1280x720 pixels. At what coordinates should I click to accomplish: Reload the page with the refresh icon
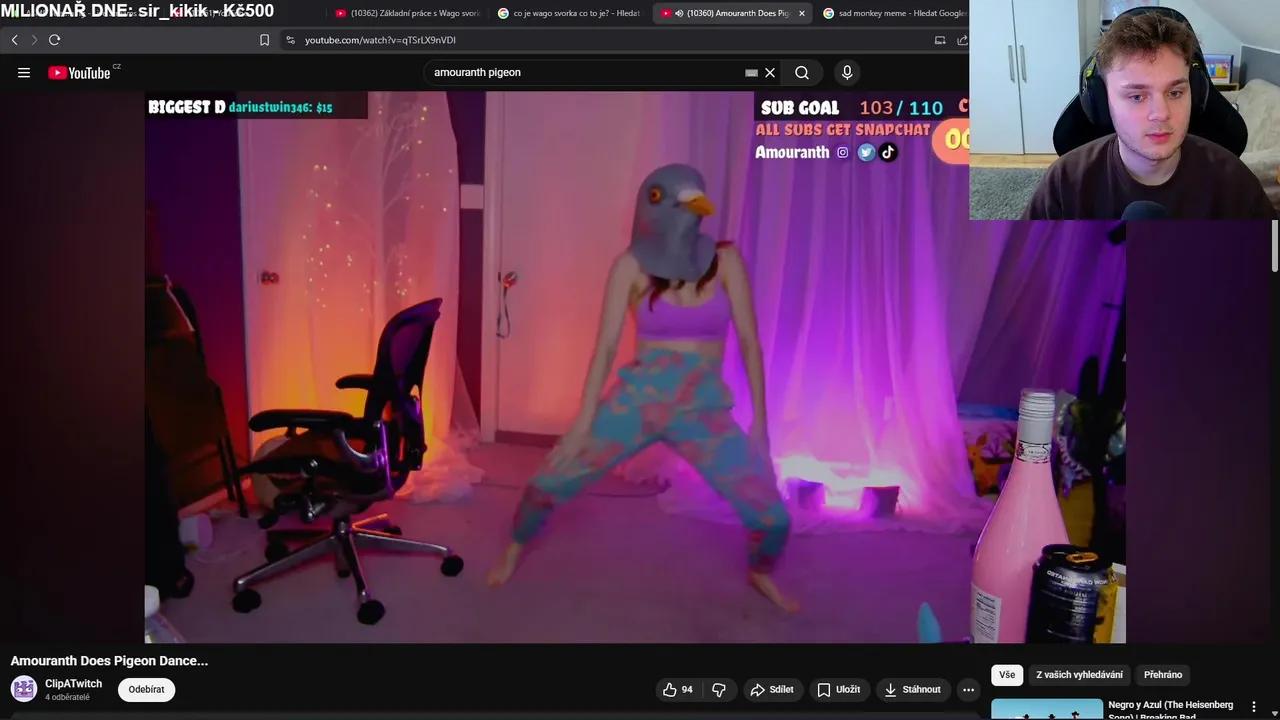click(54, 40)
